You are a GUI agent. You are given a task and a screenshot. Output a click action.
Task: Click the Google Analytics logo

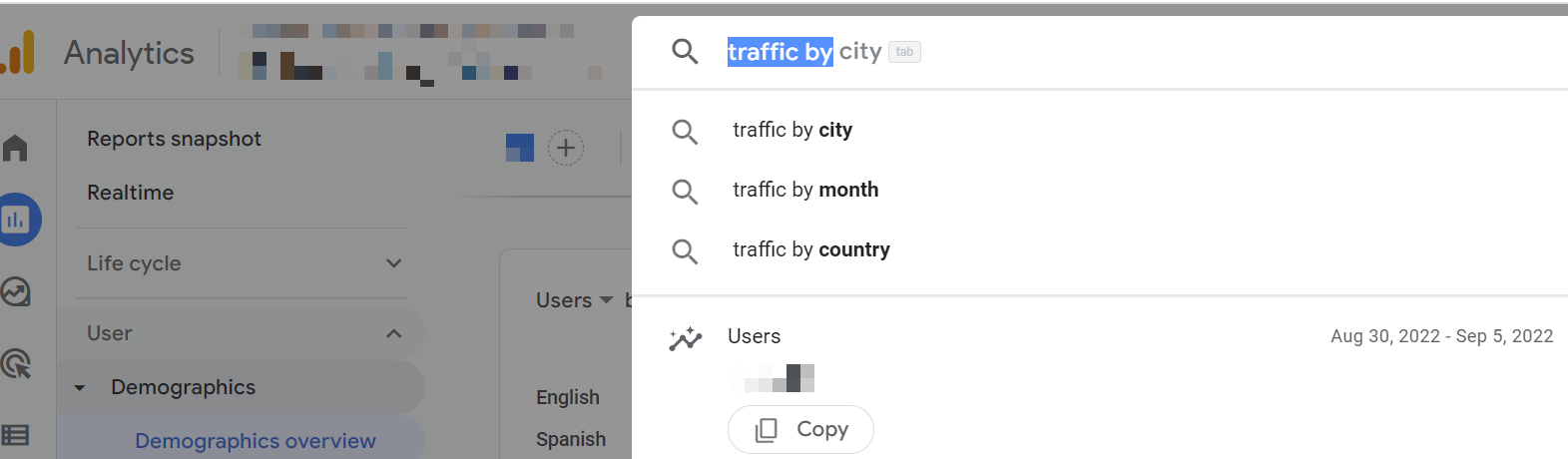pyautogui.click(x=17, y=52)
